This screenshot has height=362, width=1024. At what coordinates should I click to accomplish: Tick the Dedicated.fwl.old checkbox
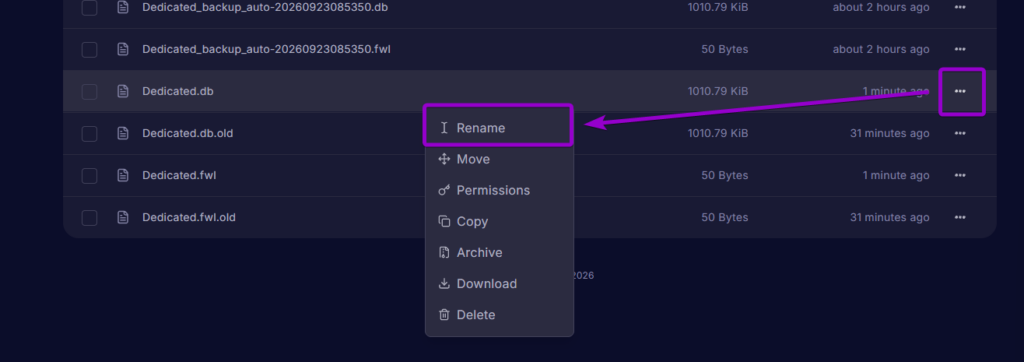click(x=89, y=217)
